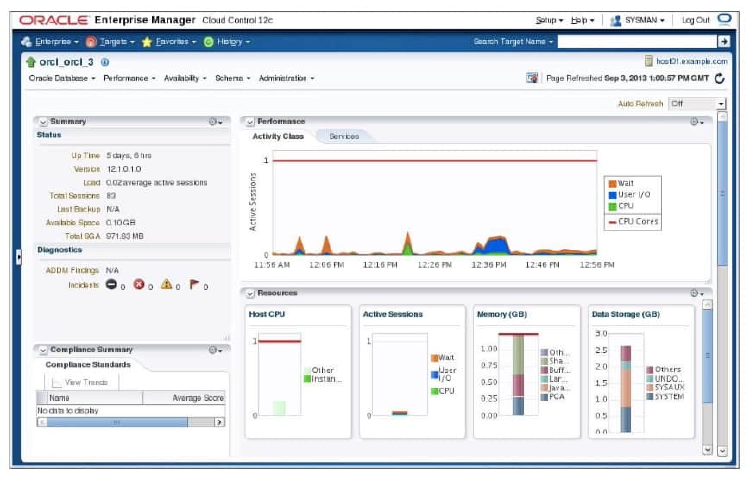Click the Wait legend color swatch in Performance

coord(612,184)
